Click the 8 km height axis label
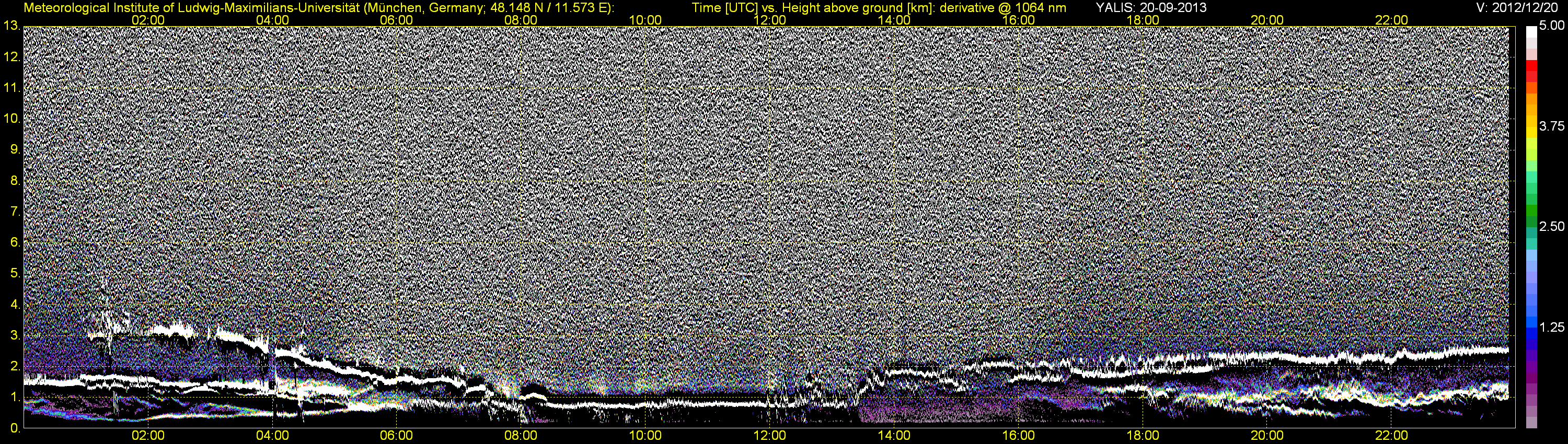Screen dimensions: 1568x444 click(15, 181)
